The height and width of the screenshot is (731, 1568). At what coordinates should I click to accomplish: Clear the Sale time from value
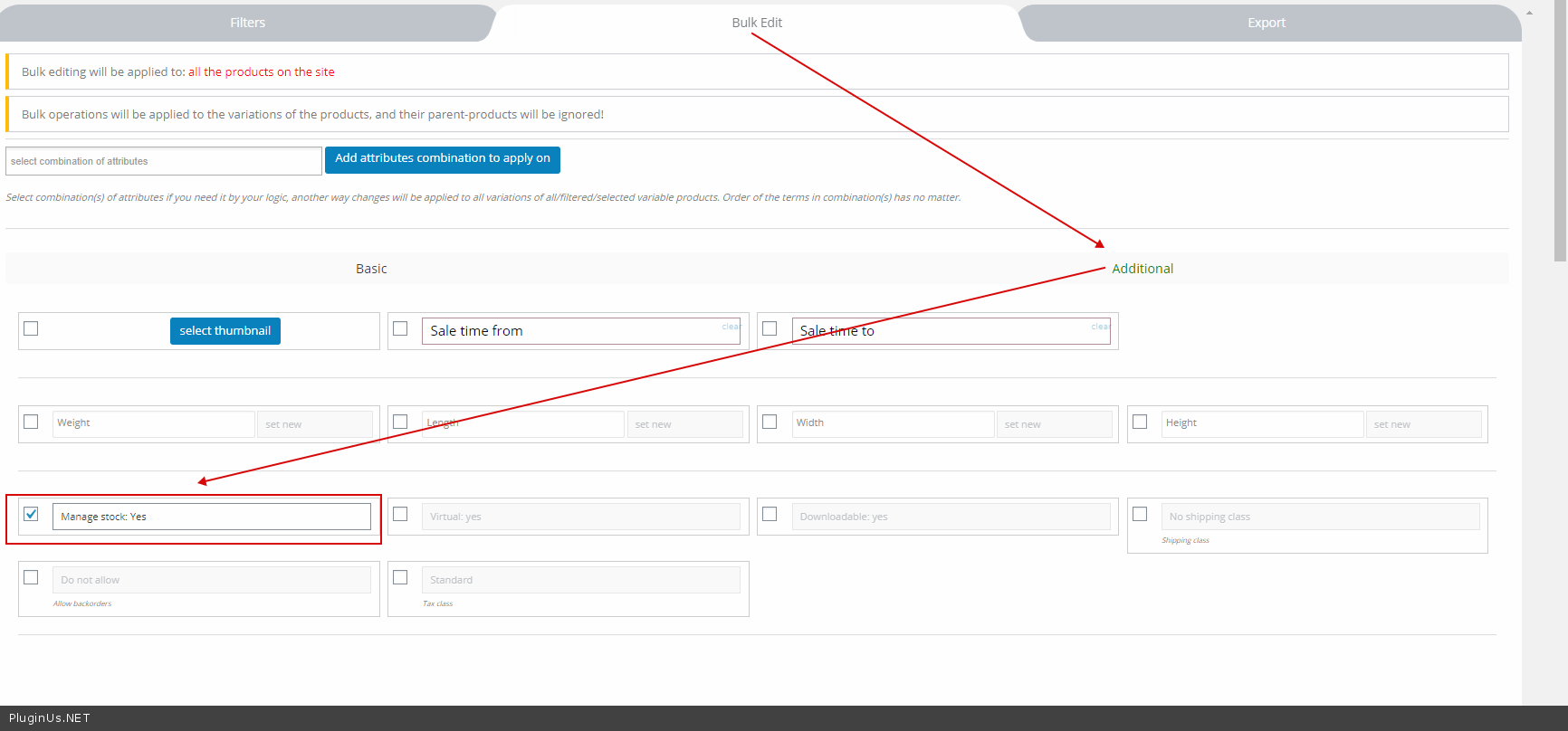click(731, 327)
